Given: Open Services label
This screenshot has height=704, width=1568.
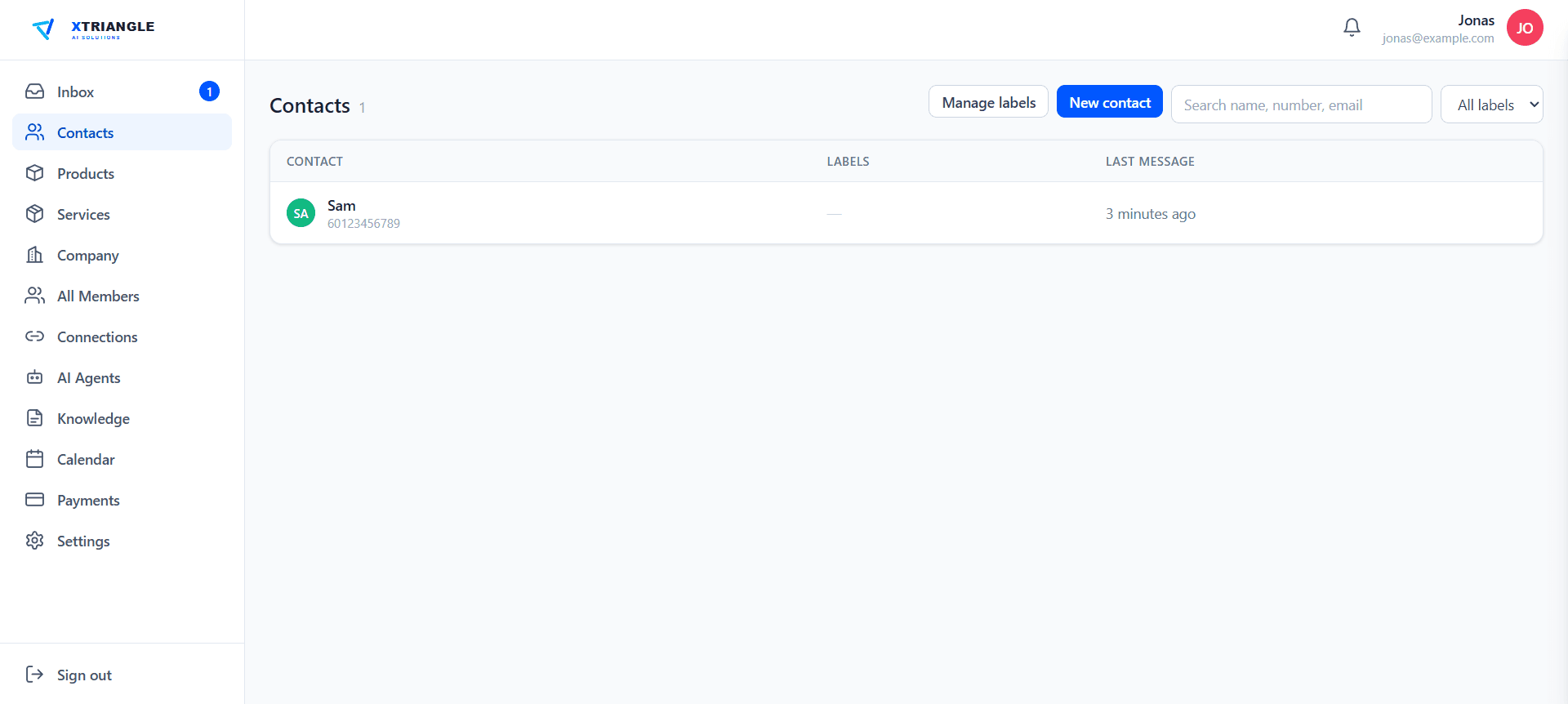Looking at the screenshot, I should pos(83,215).
